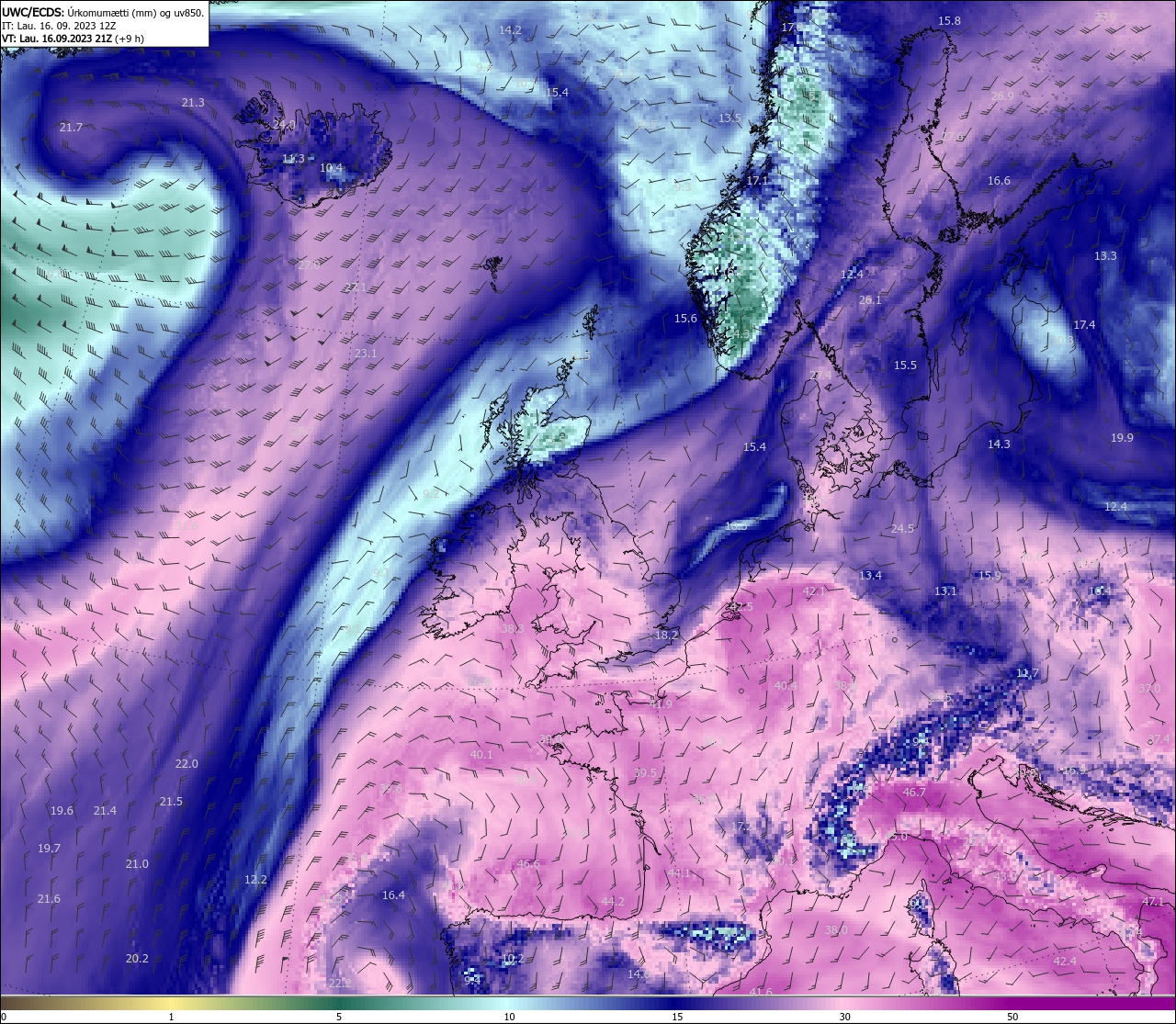Select the 21.3 value northwest of Iceland
Viewport: 1176px width, 1024px height.
[193, 103]
